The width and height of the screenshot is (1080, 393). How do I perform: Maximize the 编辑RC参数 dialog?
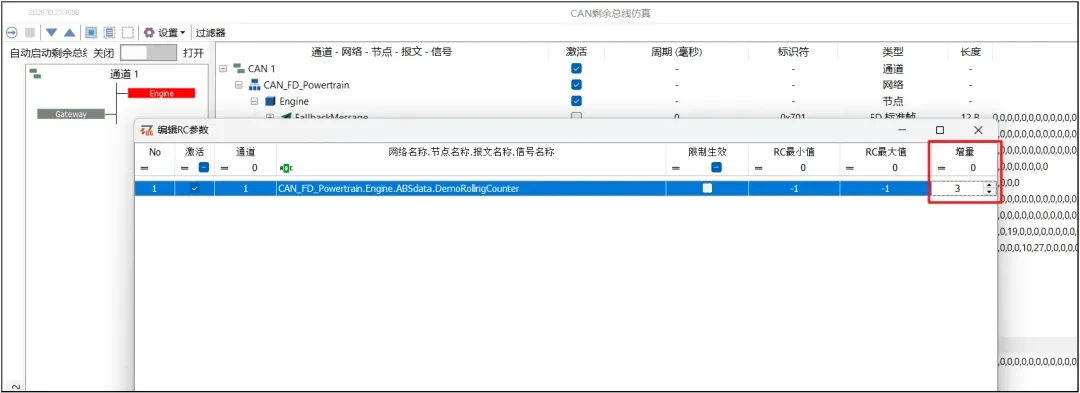[939, 129]
